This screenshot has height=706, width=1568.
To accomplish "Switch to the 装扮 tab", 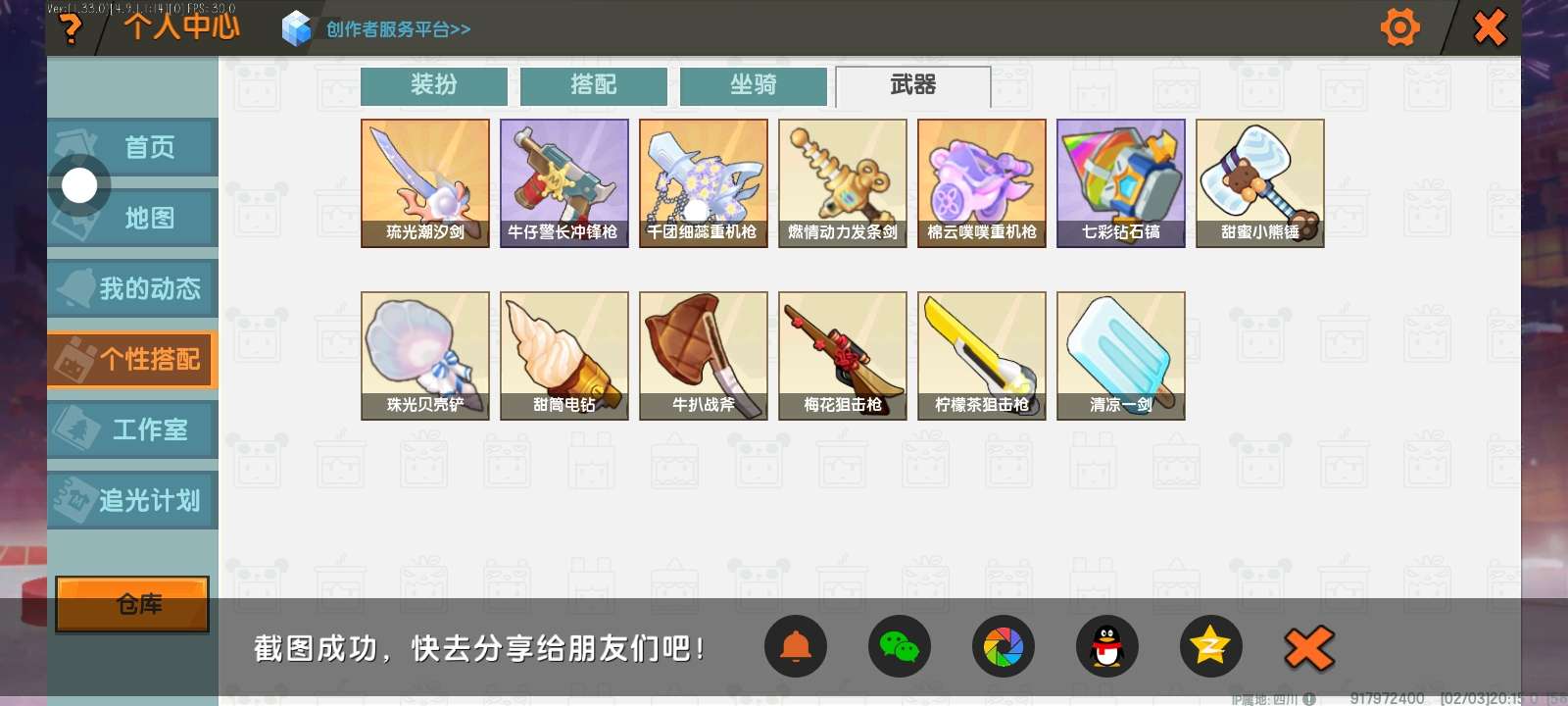I will pyautogui.click(x=434, y=85).
